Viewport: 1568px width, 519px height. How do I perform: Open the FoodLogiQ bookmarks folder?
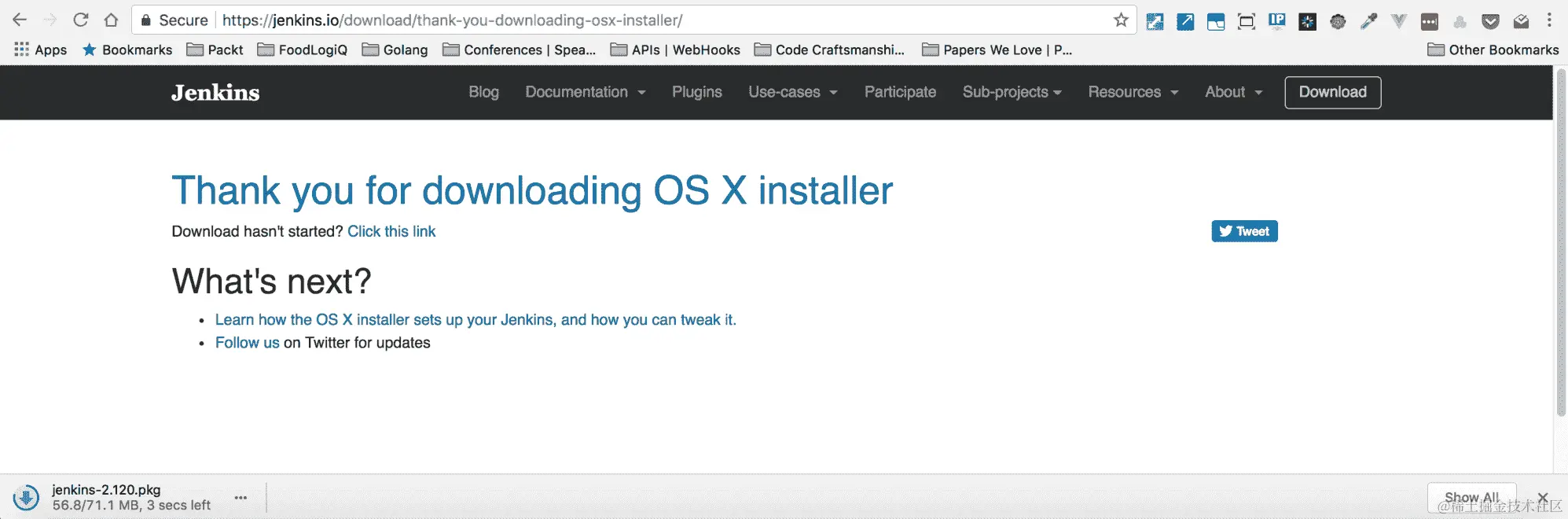(303, 50)
